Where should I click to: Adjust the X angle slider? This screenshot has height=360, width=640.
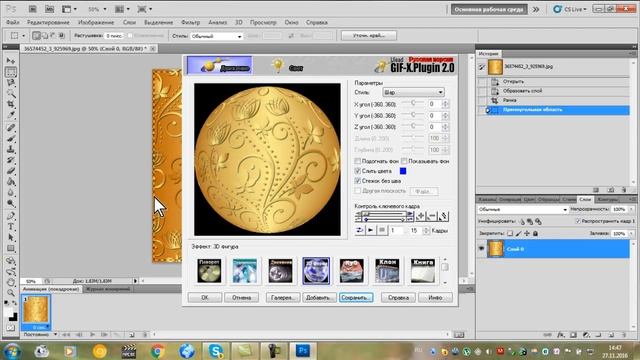point(413,104)
